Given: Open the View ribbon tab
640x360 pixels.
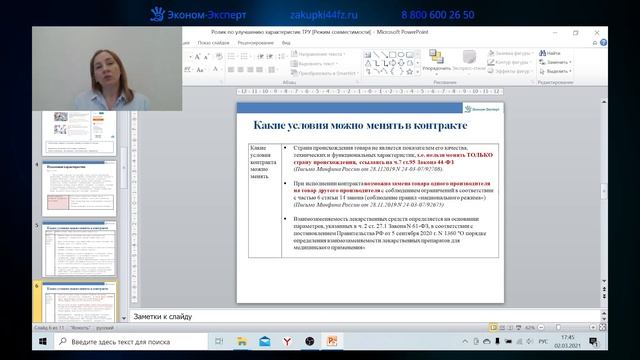Looking at the screenshot, I should [286, 42].
